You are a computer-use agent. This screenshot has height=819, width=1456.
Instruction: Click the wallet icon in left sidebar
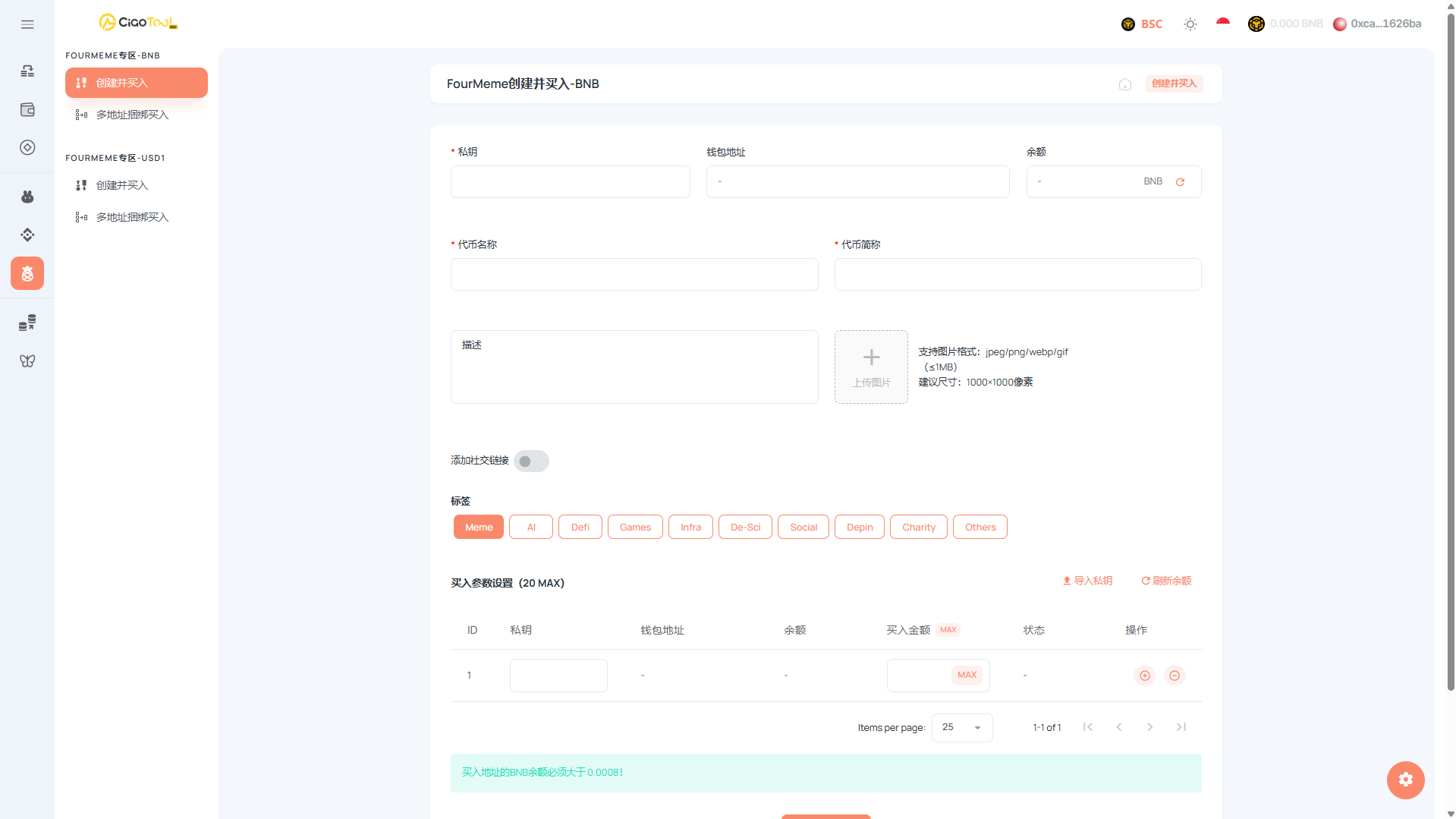(27, 110)
